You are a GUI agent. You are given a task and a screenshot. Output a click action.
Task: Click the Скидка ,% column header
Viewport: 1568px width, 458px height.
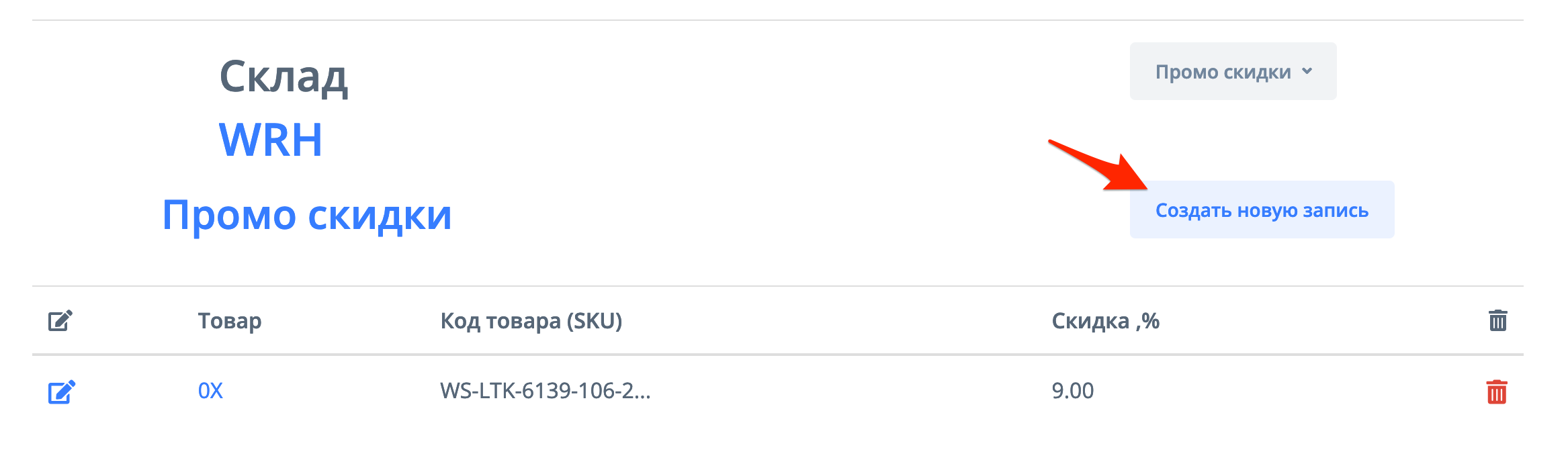tap(1105, 321)
